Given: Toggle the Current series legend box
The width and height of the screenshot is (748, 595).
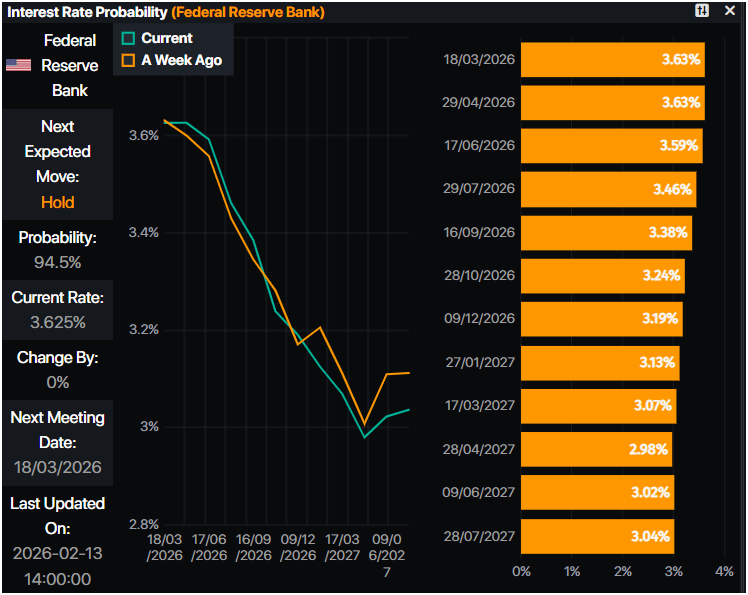Looking at the screenshot, I should (128, 38).
